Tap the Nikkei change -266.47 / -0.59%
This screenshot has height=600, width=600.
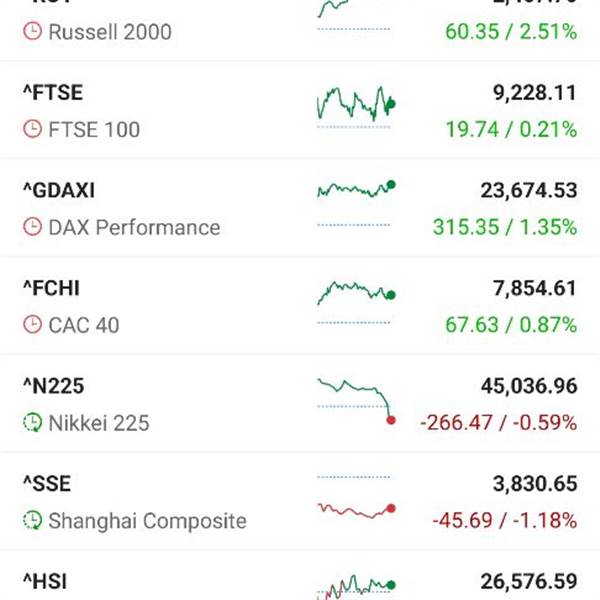coord(499,423)
